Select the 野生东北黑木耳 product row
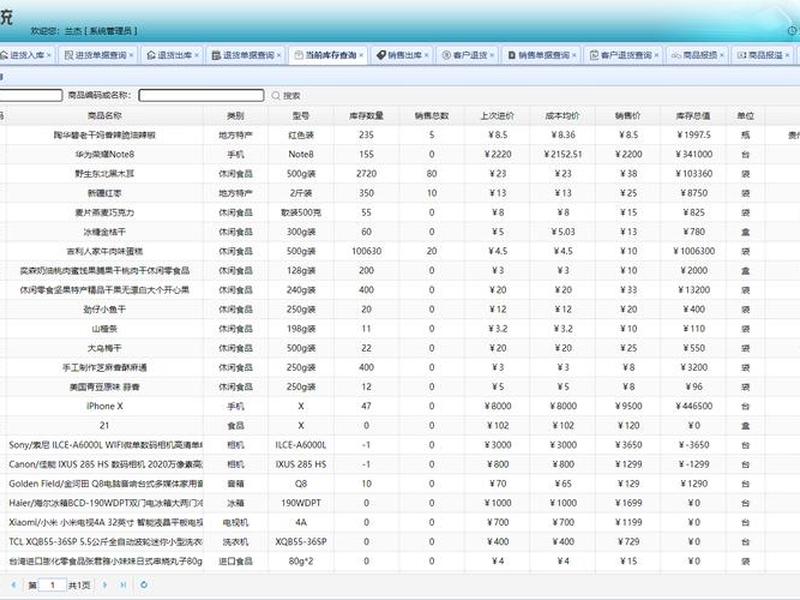 point(400,173)
